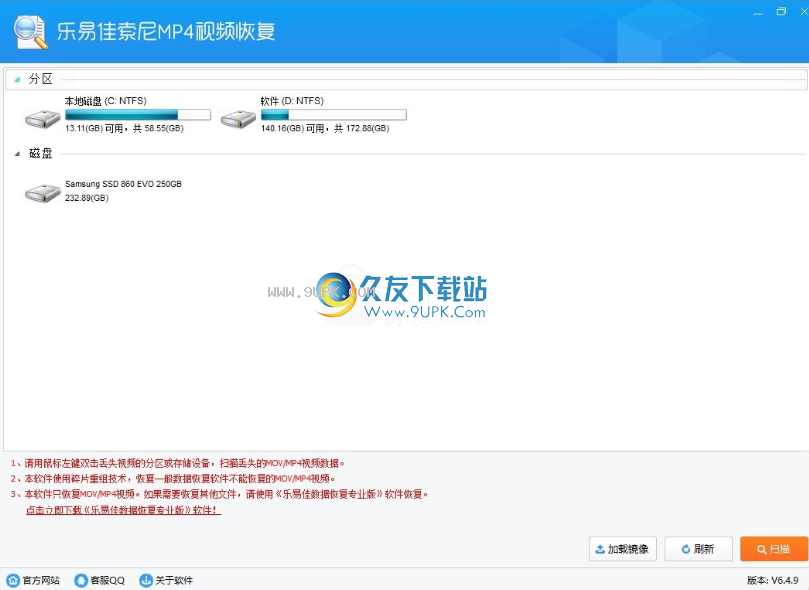
Task: Click the official website home icon
Action: click(13, 580)
